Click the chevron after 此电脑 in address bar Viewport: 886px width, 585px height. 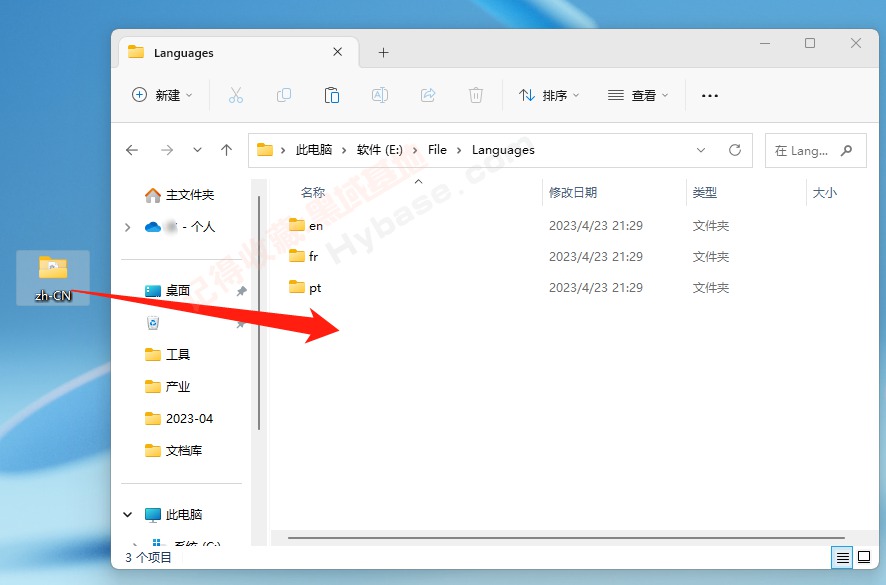344,150
